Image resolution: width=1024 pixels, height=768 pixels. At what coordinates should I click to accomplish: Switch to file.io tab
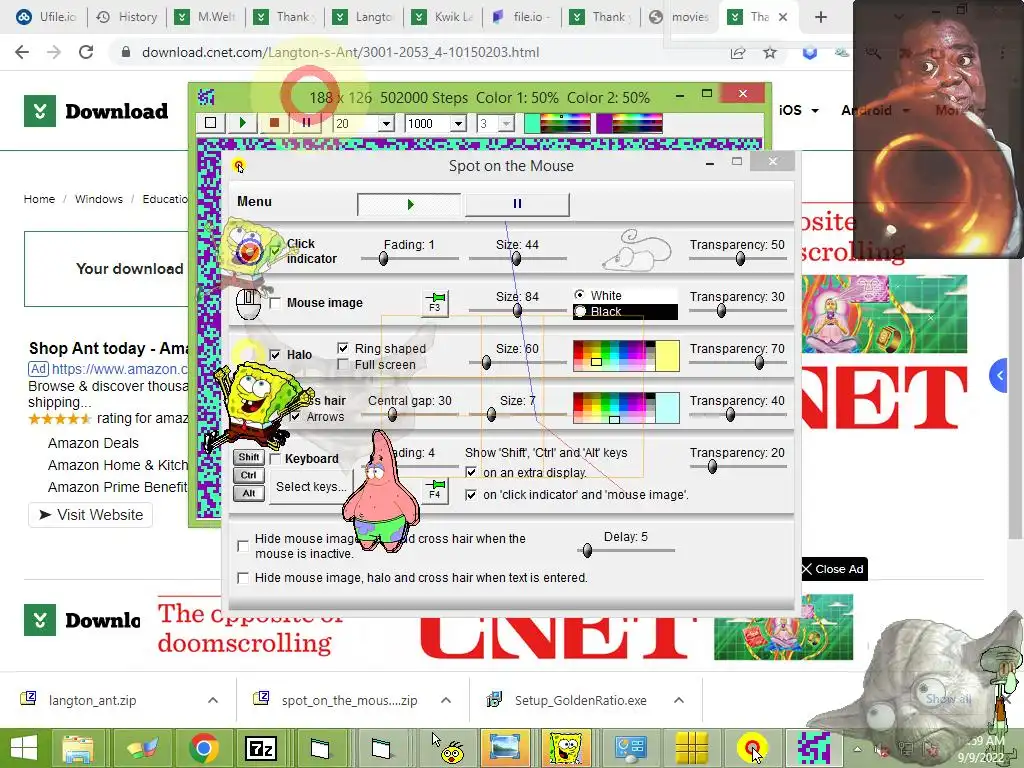tap(522, 17)
